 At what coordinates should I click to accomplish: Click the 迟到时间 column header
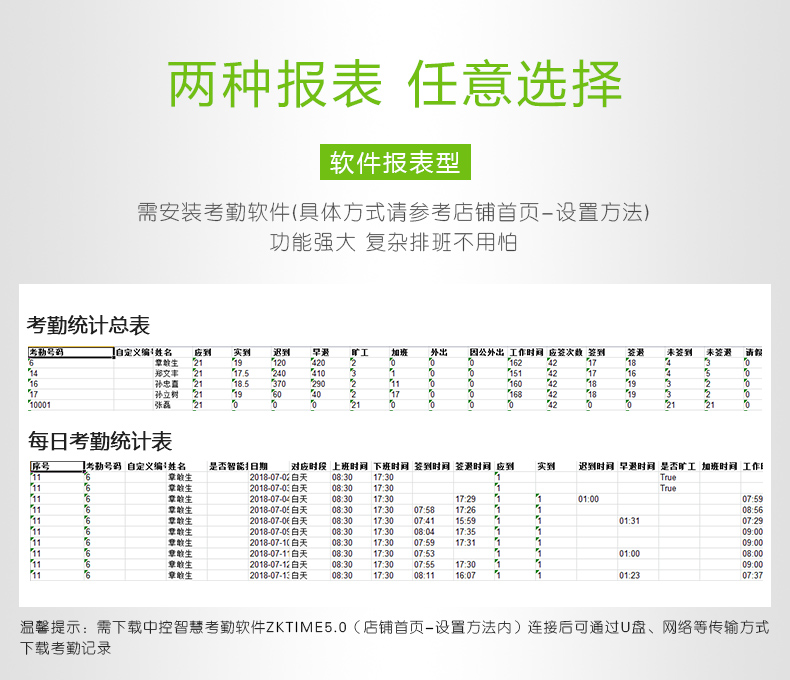(x=596, y=466)
